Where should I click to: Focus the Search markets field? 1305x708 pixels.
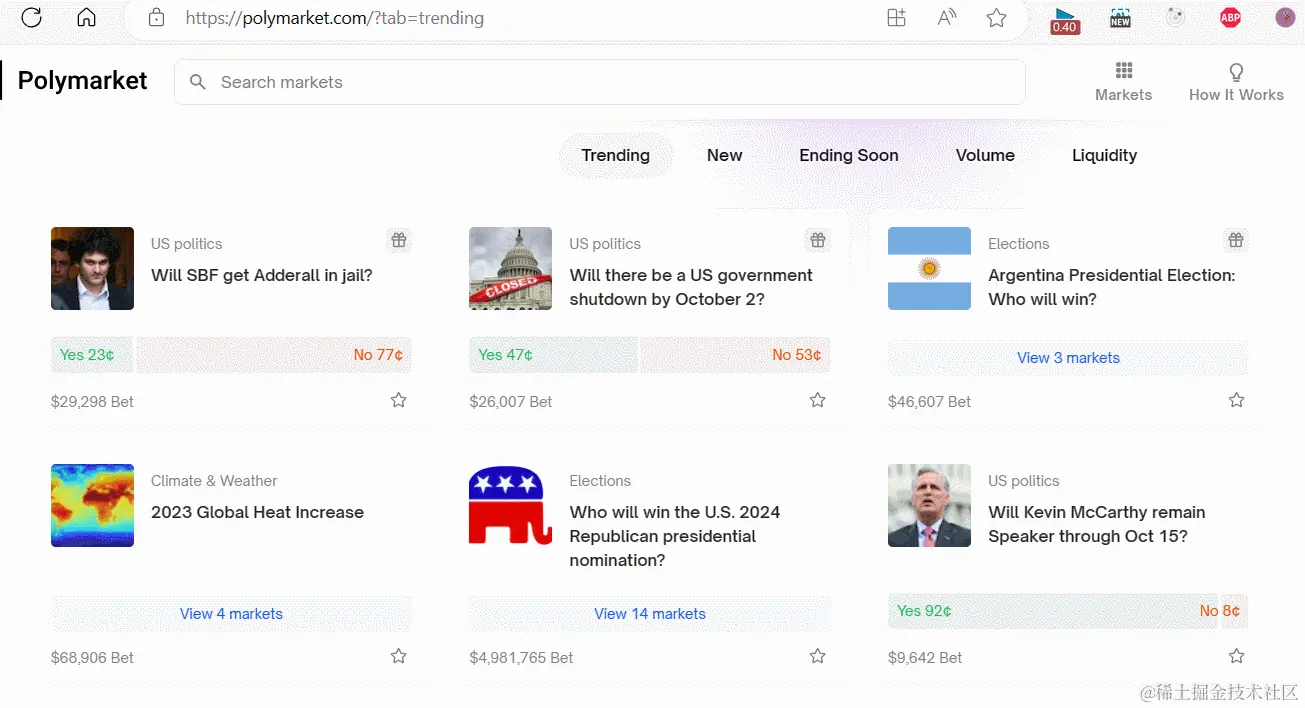[x=600, y=82]
